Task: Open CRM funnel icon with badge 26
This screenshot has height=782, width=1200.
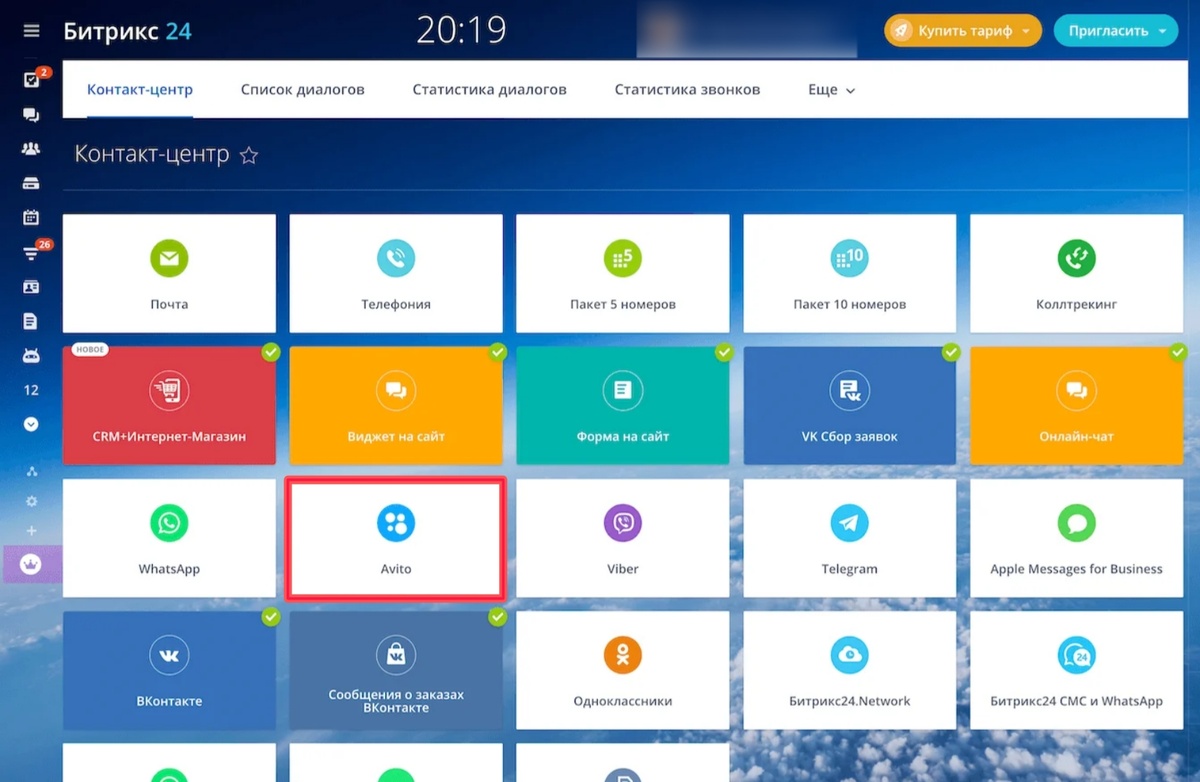Action: (x=31, y=253)
